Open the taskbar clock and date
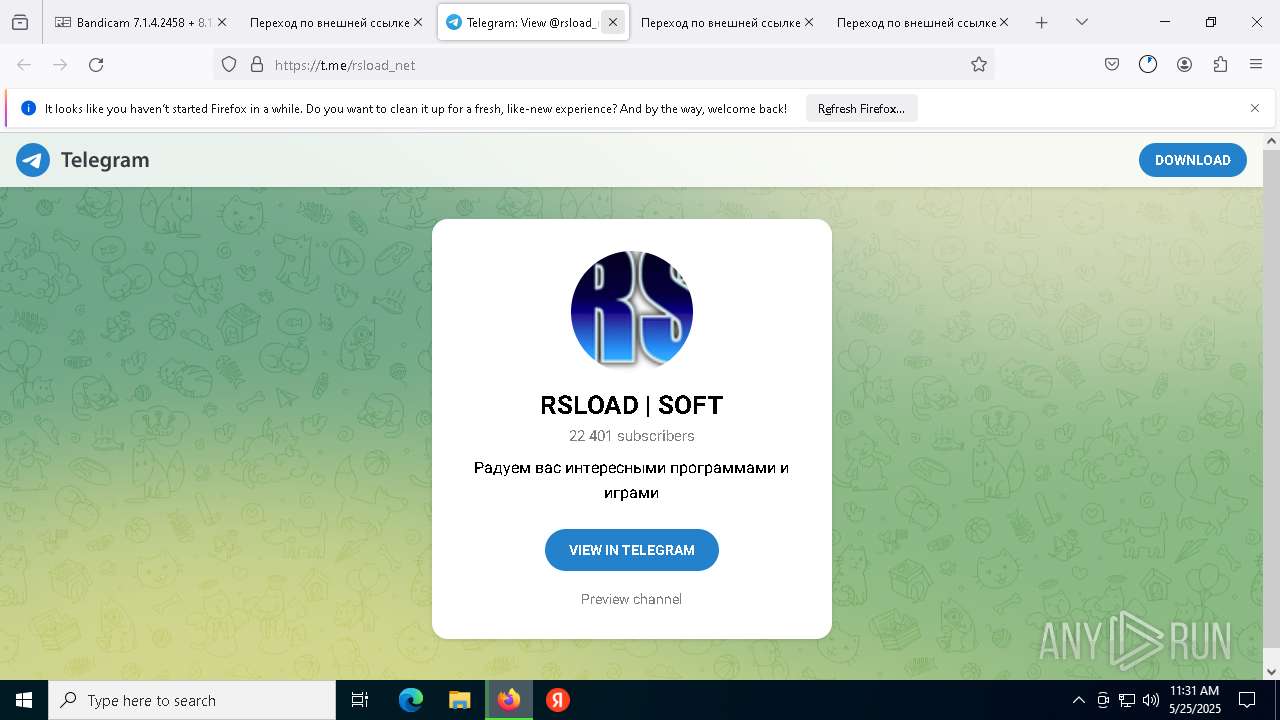Image resolution: width=1280 pixels, height=720 pixels. tap(1195, 700)
